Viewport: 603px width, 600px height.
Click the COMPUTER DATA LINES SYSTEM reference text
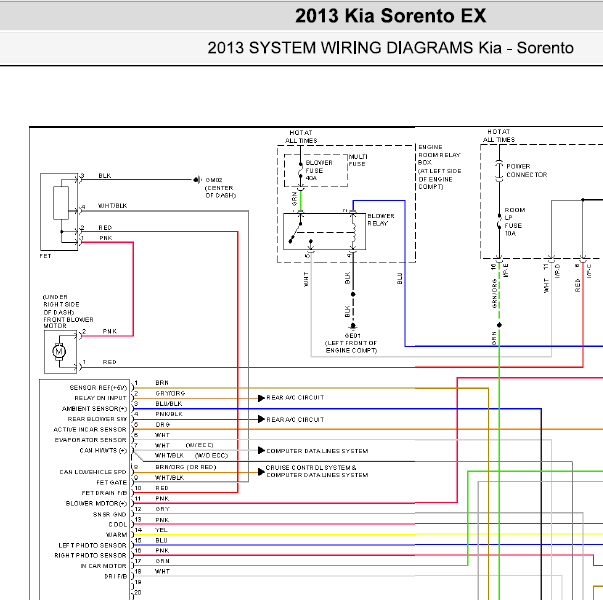tap(317, 451)
